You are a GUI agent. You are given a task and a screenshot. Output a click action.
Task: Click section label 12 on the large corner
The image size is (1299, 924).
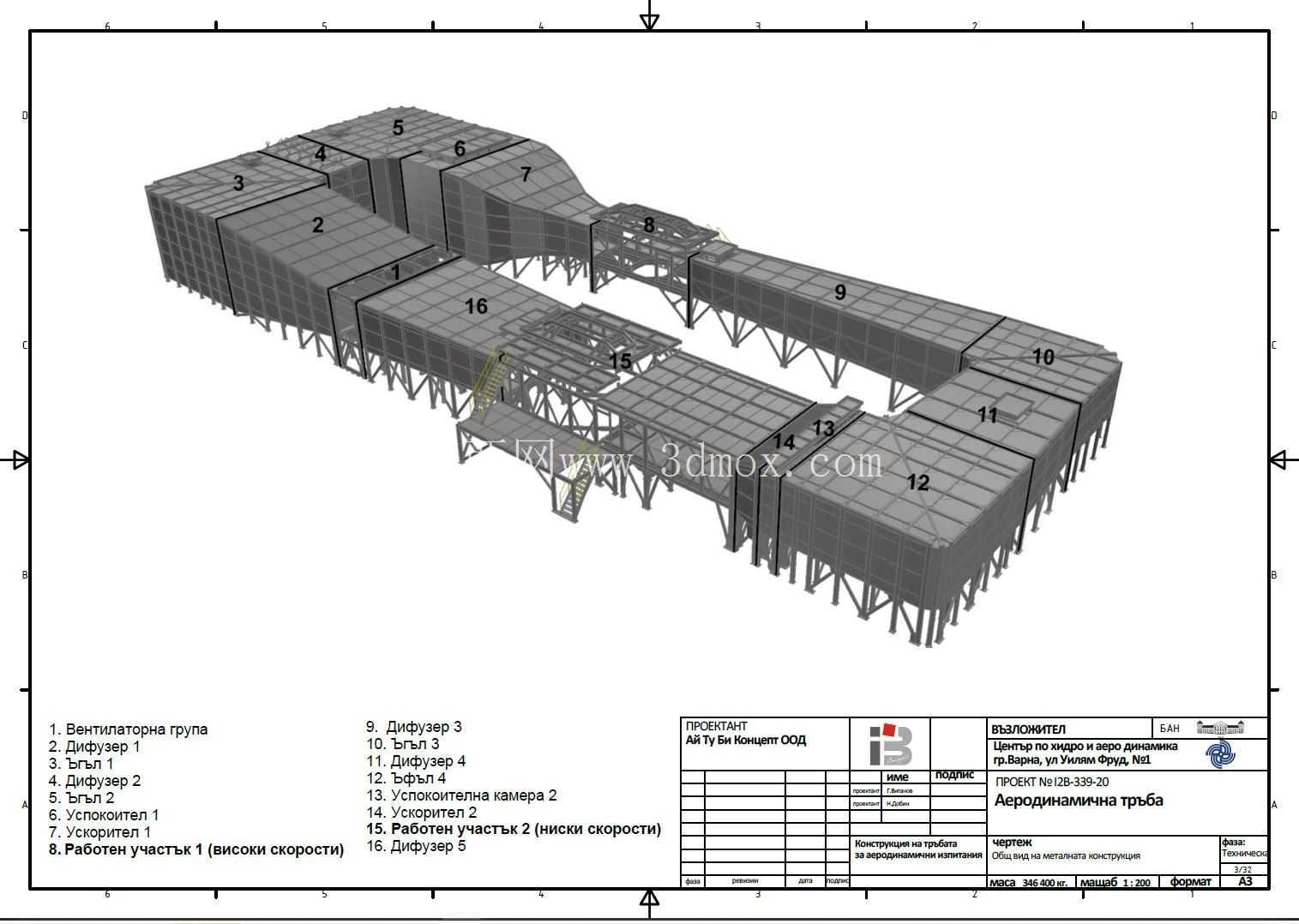pyautogui.click(x=917, y=483)
